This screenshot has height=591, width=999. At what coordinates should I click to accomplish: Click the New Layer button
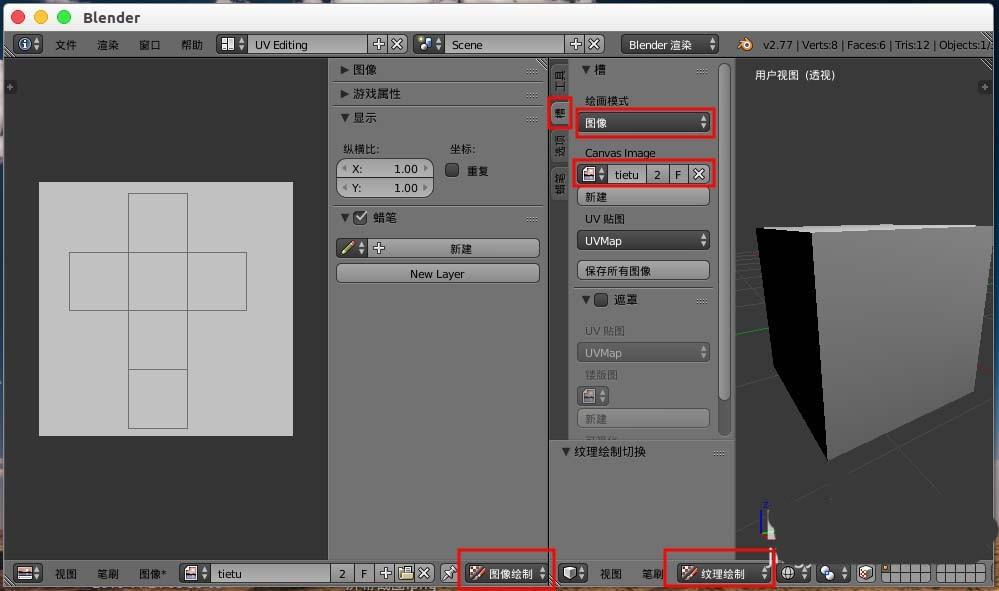(437, 273)
